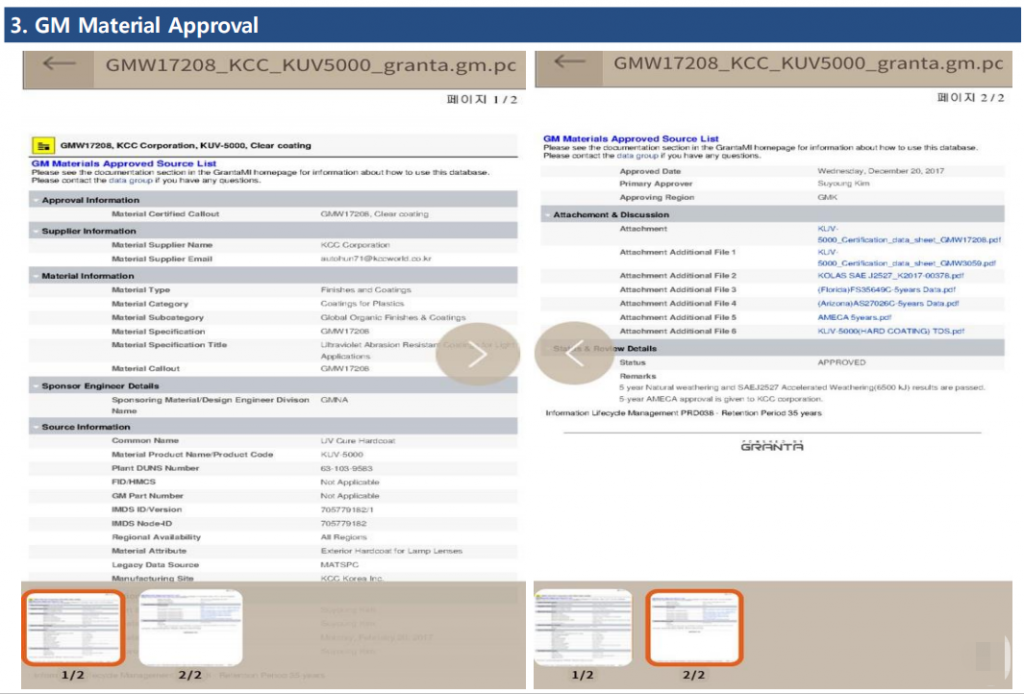Collapse the Status & Review Details section
Viewport: 1024px width, 694px height.
(547, 349)
